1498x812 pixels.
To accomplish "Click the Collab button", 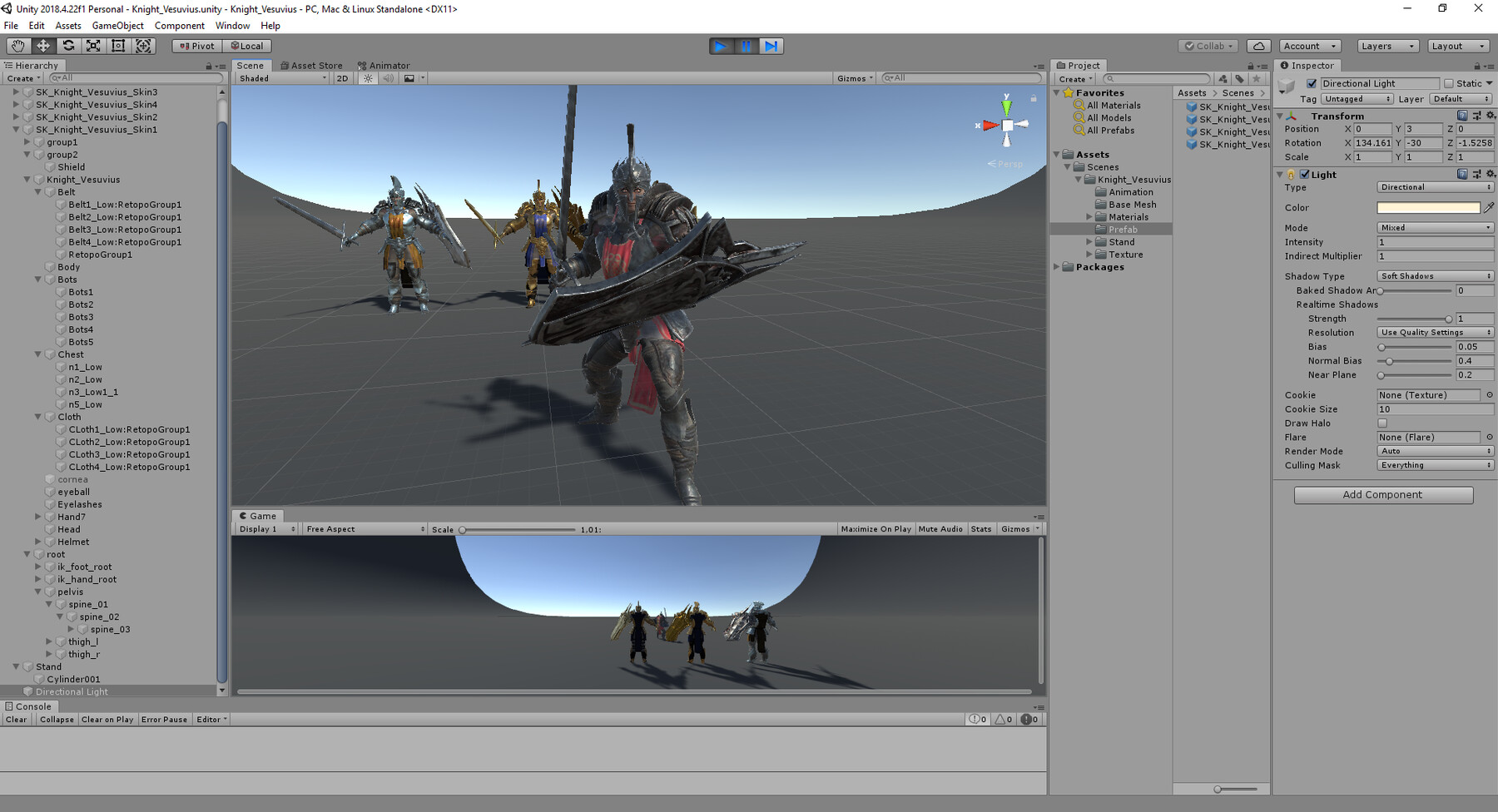I will (x=1209, y=46).
